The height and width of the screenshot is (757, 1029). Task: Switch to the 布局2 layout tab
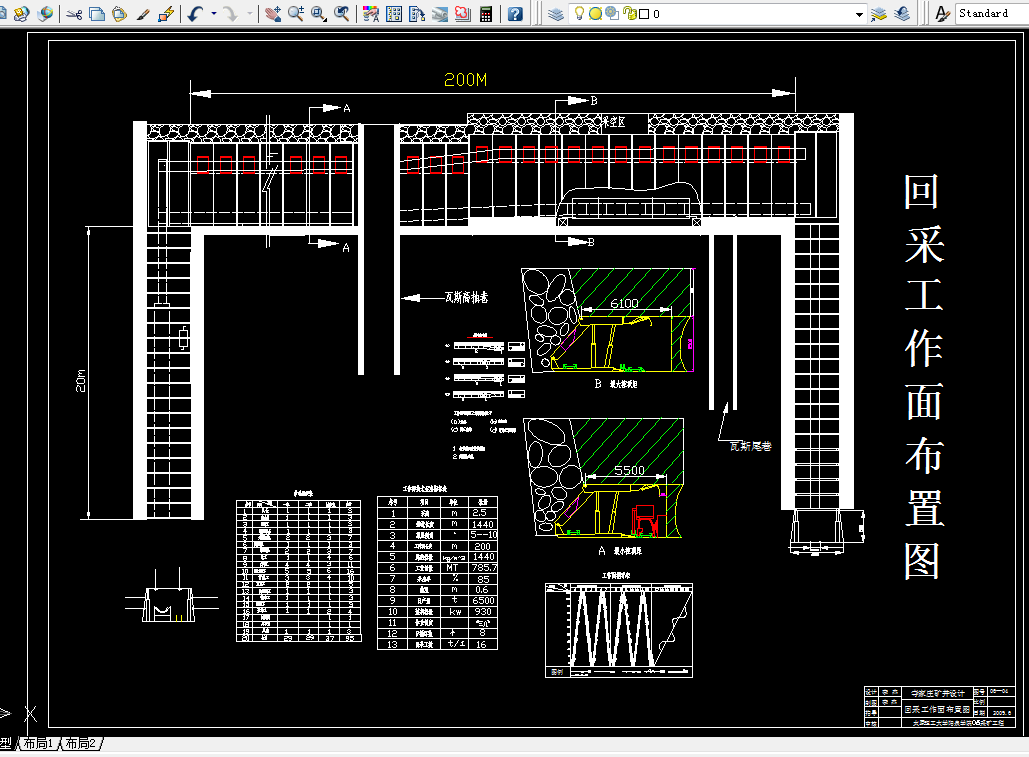(80, 743)
